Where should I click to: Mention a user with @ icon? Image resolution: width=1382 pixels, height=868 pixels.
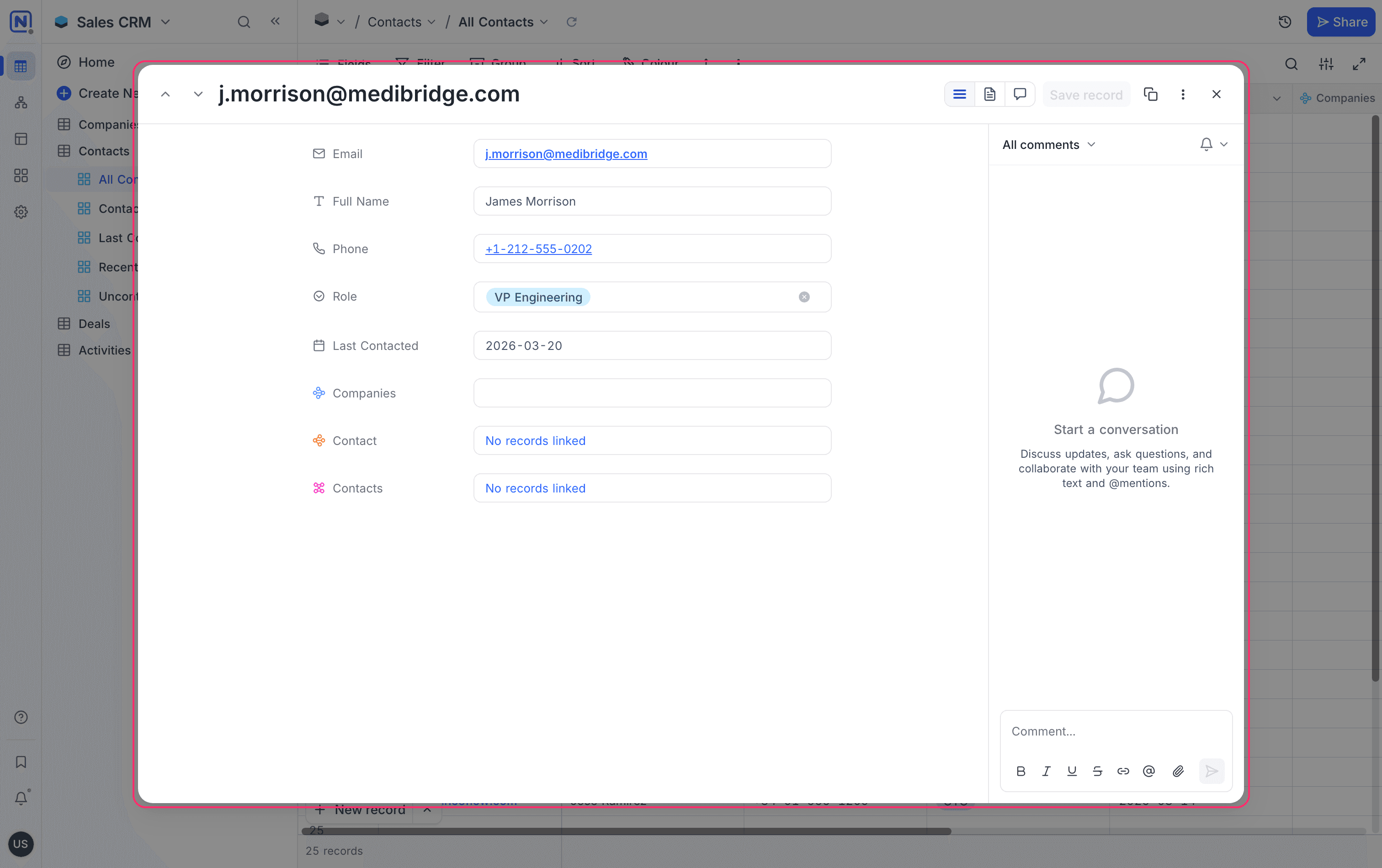1148,771
